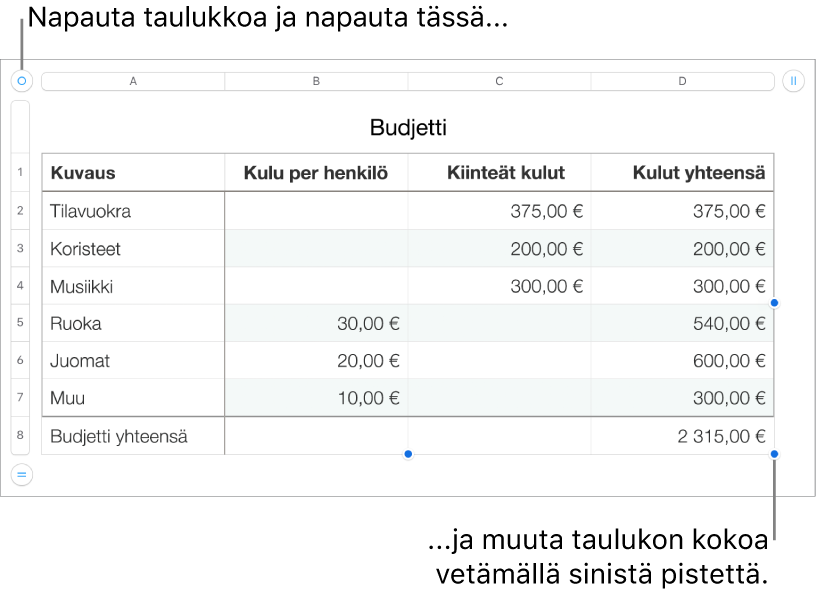
Task: Select row 5 number header
Action: tap(20, 323)
